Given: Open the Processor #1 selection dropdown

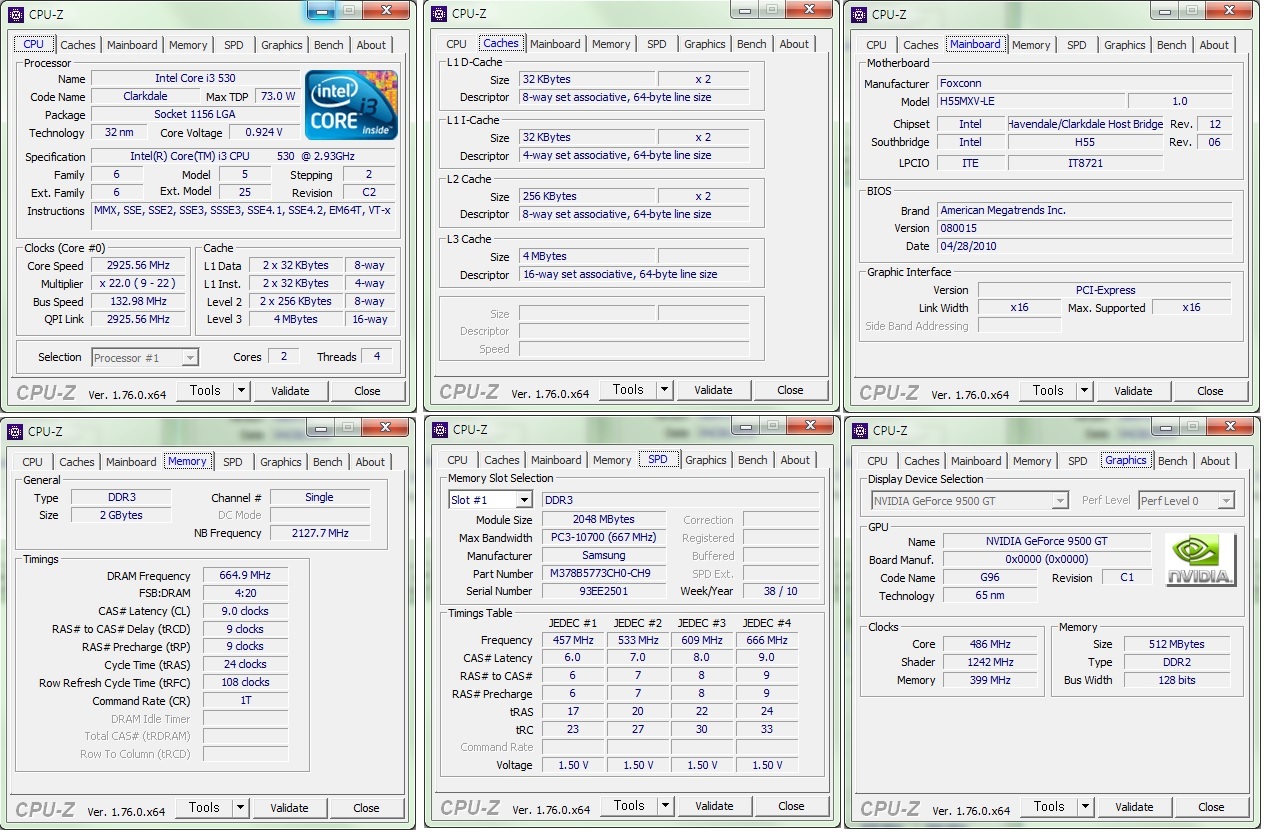Looking at the screenshot, I should (x=190, y=358).
